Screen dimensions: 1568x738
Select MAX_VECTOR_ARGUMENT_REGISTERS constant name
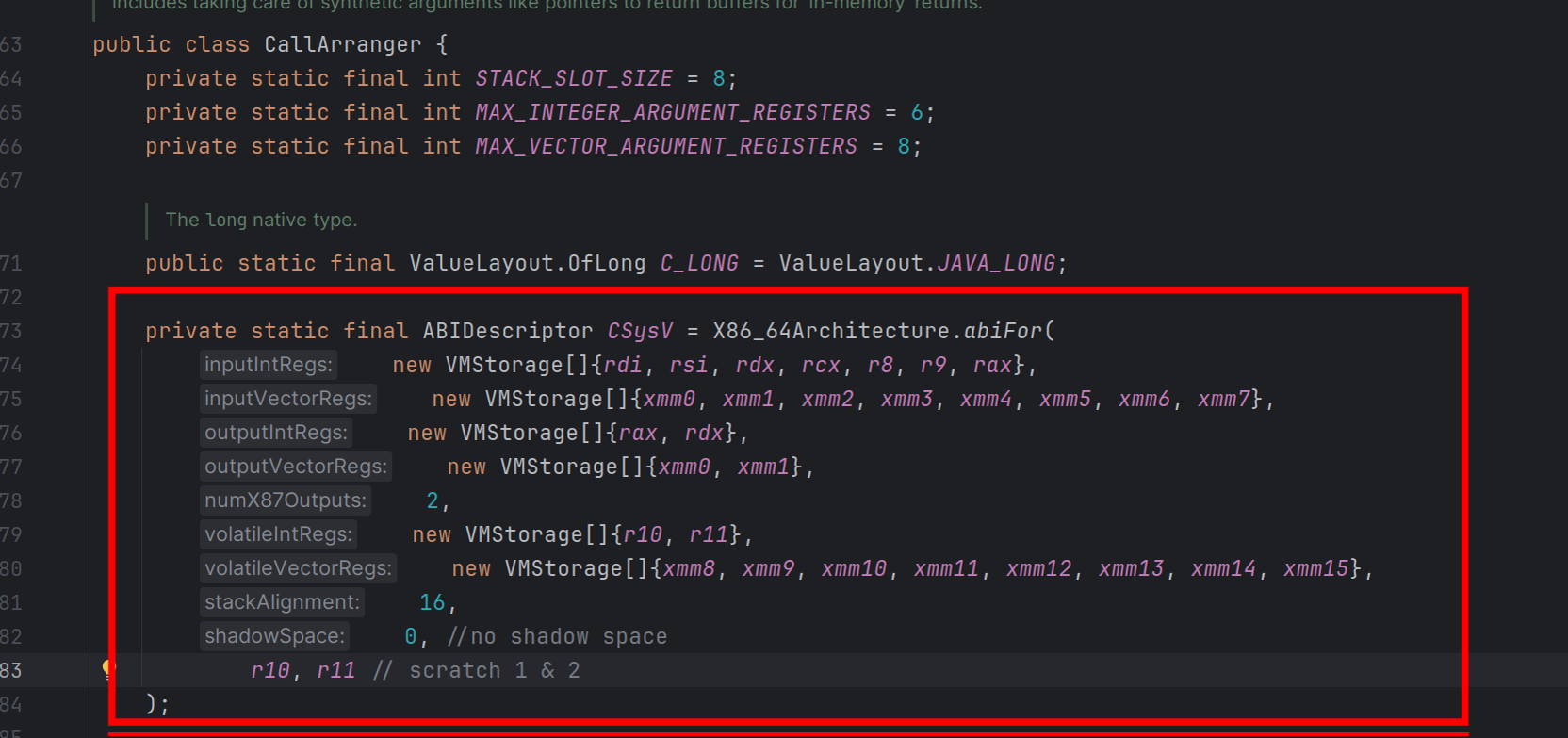[666, 146]
